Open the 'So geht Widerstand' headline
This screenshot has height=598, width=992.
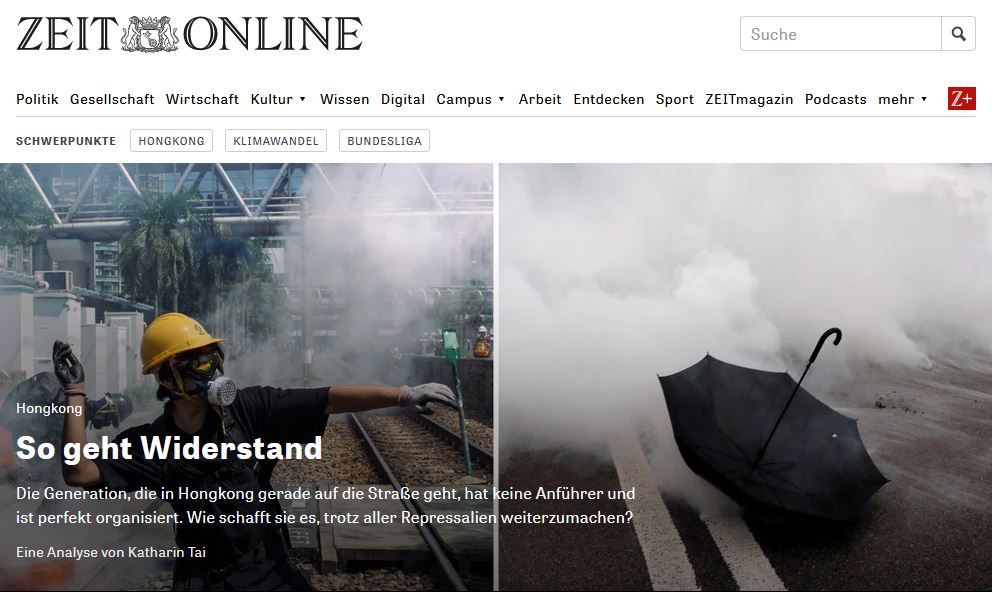click(169, 448)
